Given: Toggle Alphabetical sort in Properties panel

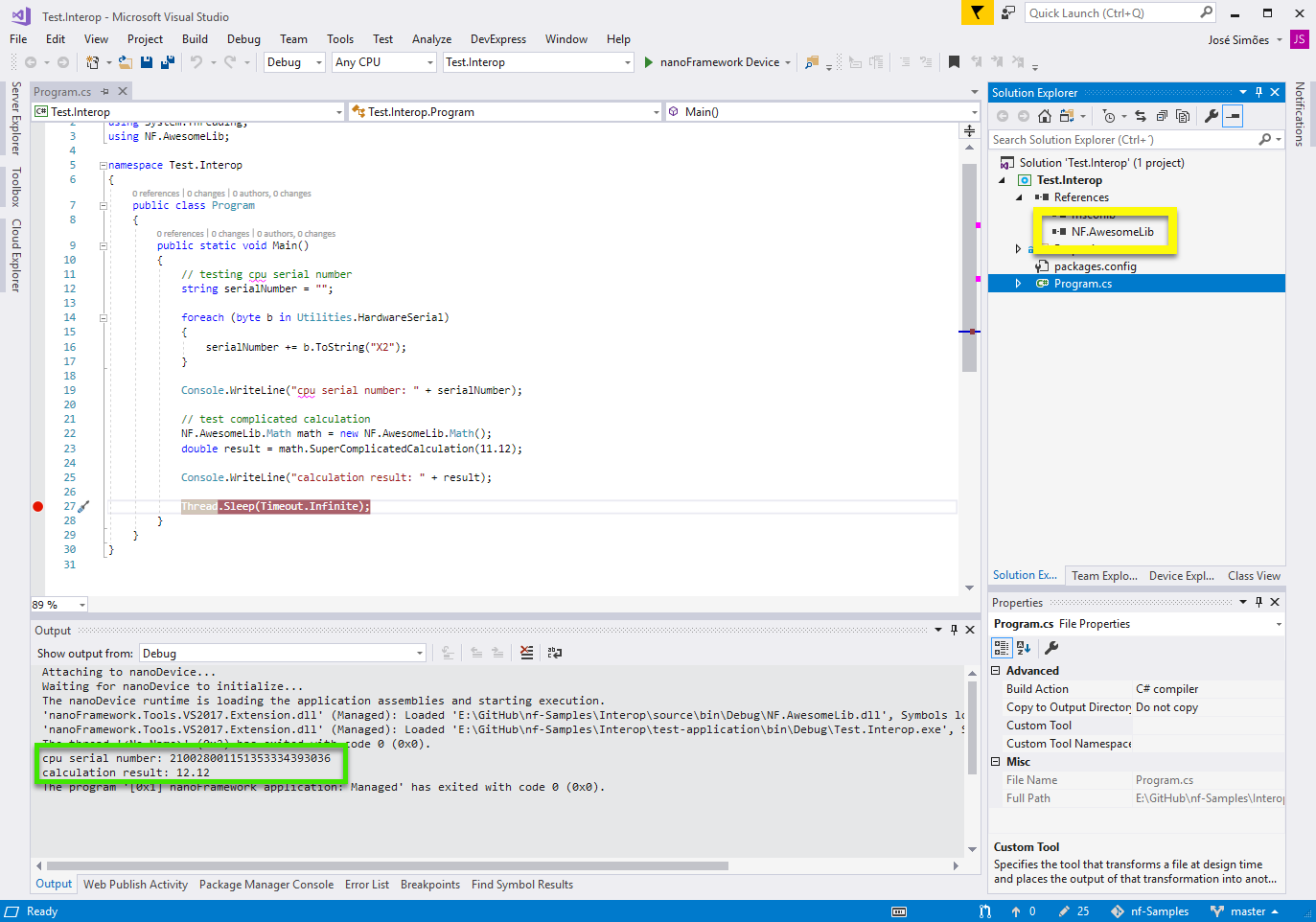Looking at the screenshot, I should point(1024,648).
